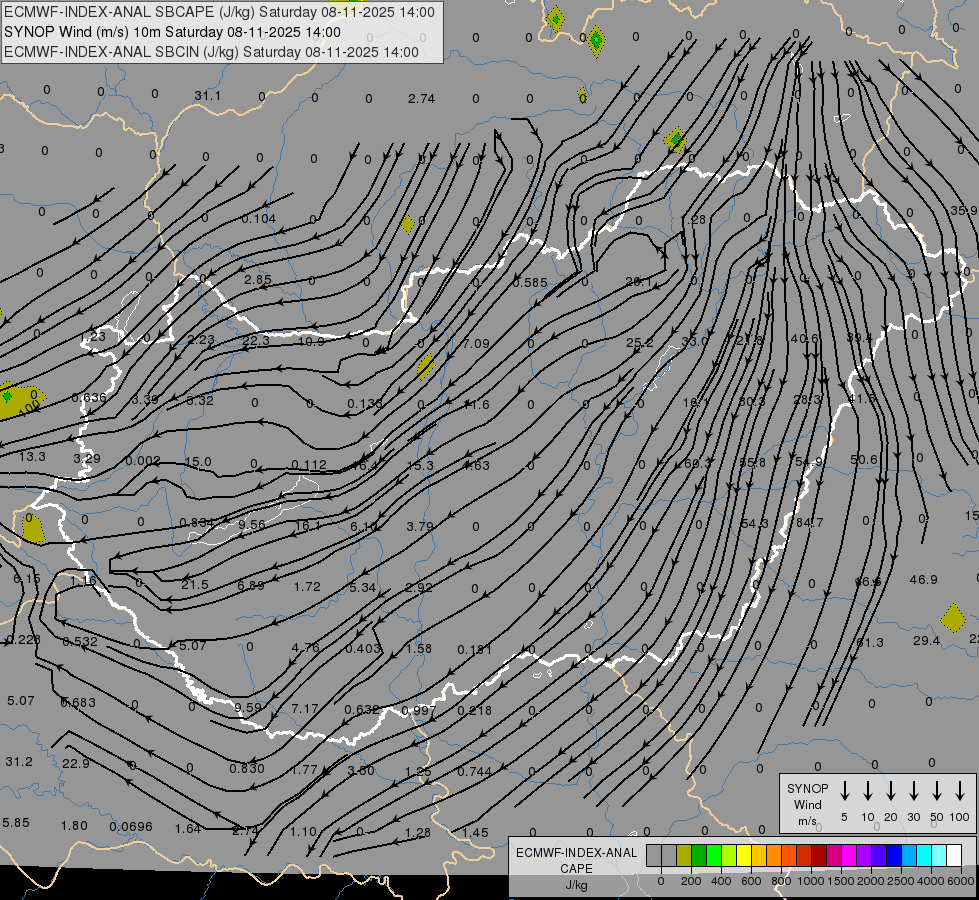This screenshot has height=900, width=979.
Task: Select the 31.1 value near the top
Action: pos(207,96)
